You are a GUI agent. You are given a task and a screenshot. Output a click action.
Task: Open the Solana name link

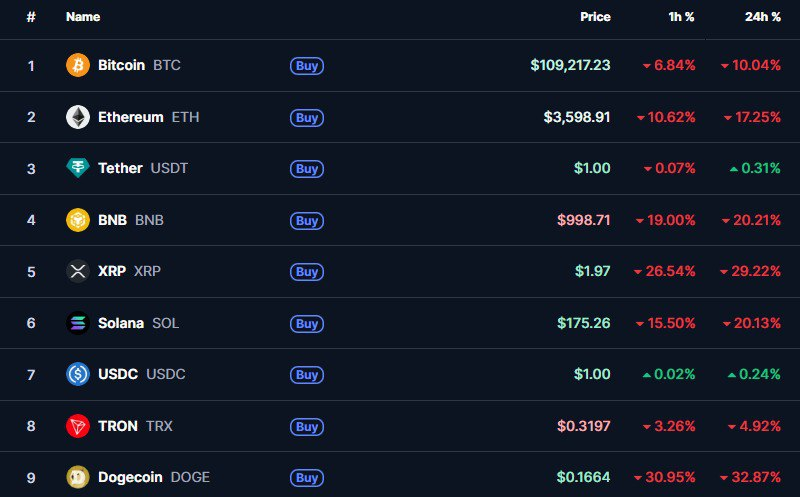pyautogui.click(x=121, y=323)
